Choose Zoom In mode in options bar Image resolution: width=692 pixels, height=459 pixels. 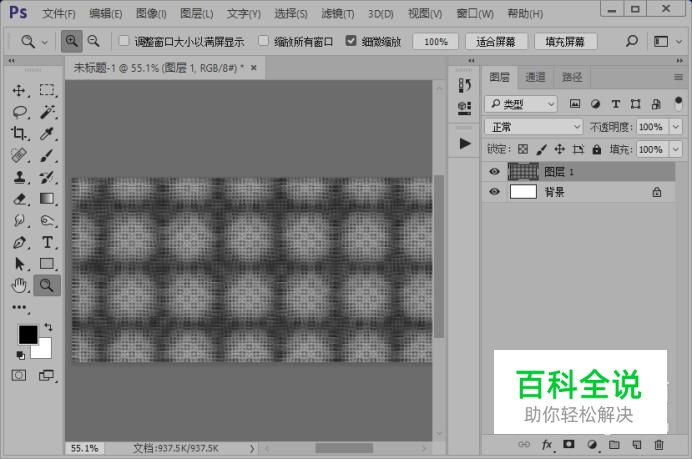coord(71,41)
